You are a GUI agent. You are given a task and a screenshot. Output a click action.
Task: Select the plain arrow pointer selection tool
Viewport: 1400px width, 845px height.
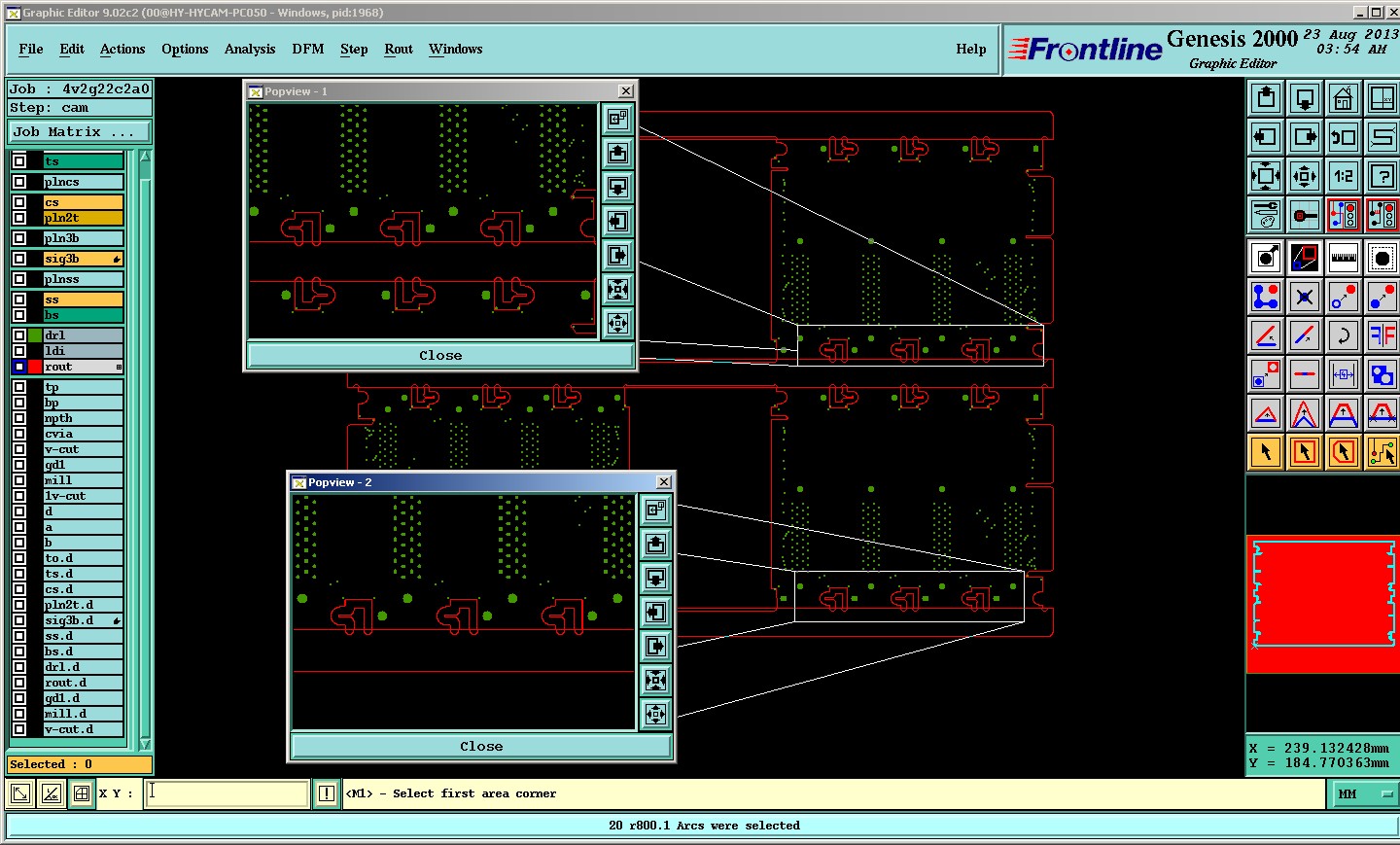coord(1266,452)
